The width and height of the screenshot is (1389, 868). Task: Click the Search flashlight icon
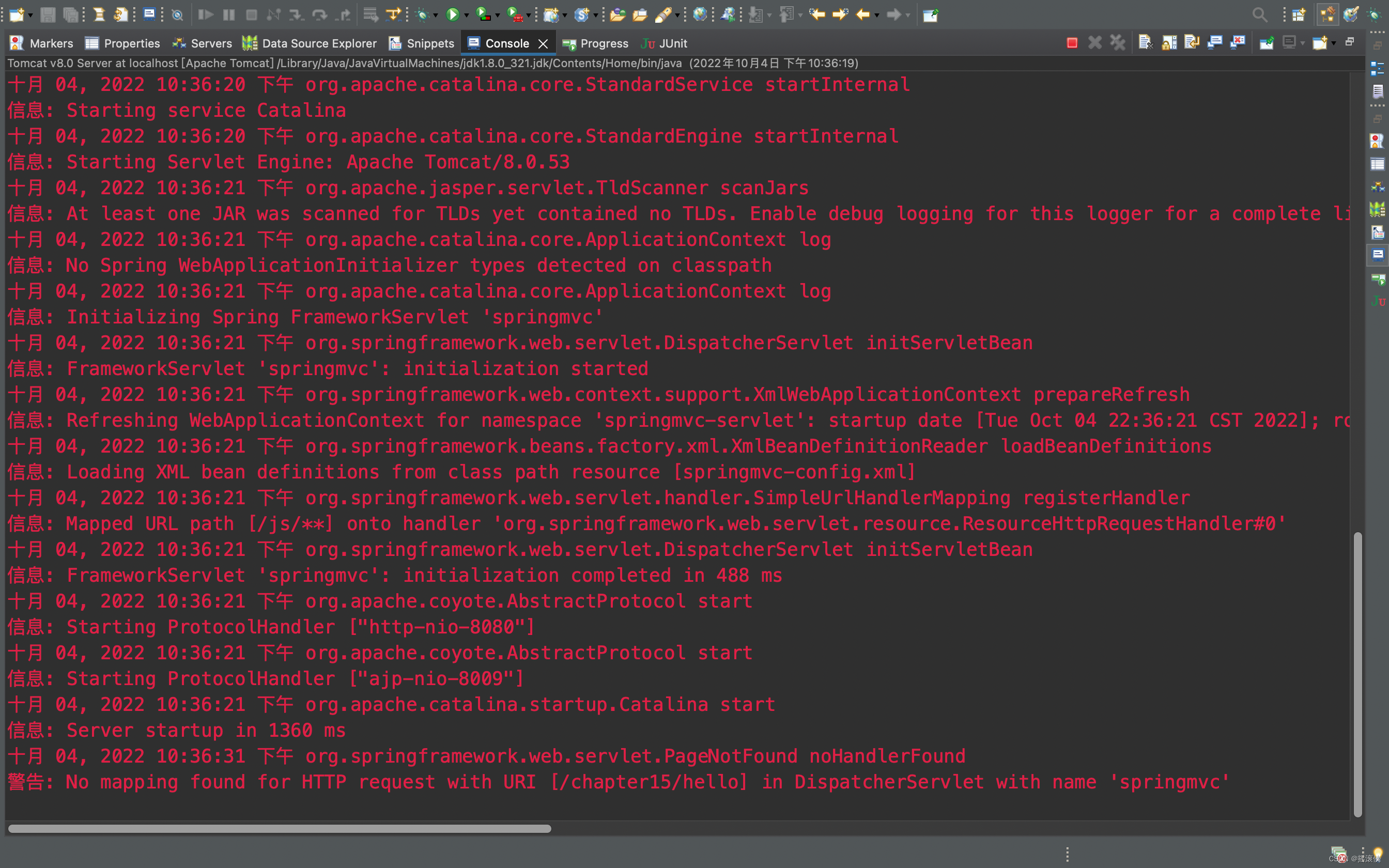click(x=663, y=14)
